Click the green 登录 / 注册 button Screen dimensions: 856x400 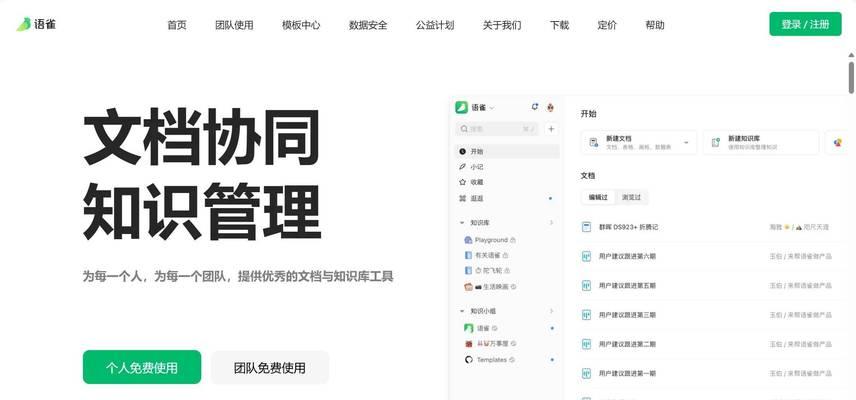coord(805,24)
